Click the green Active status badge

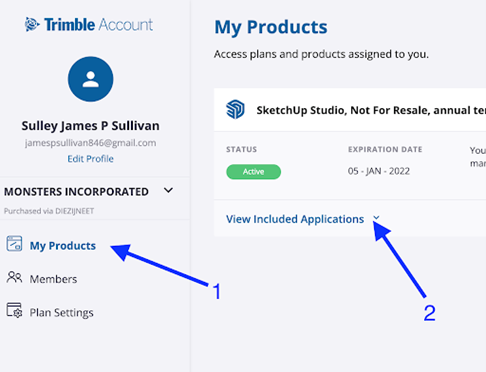tap(253, 172)
